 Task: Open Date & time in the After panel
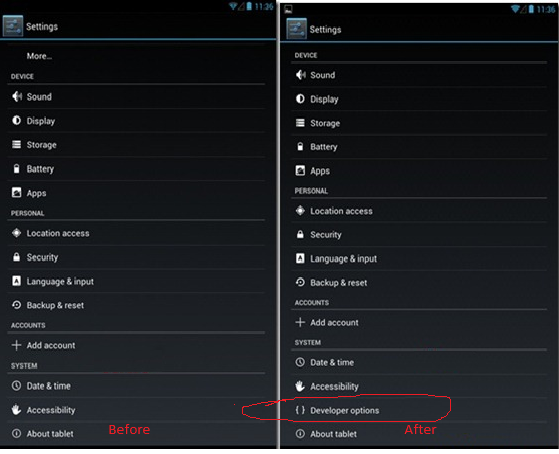tap(419, 362)
